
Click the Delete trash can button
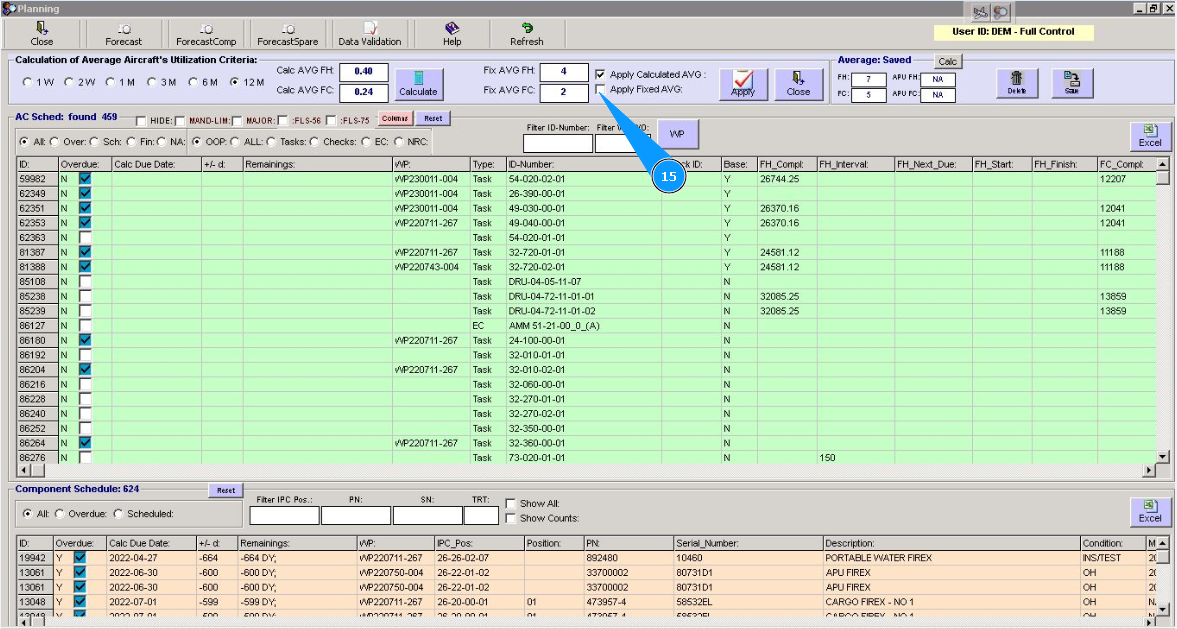tap(1016, 83)
